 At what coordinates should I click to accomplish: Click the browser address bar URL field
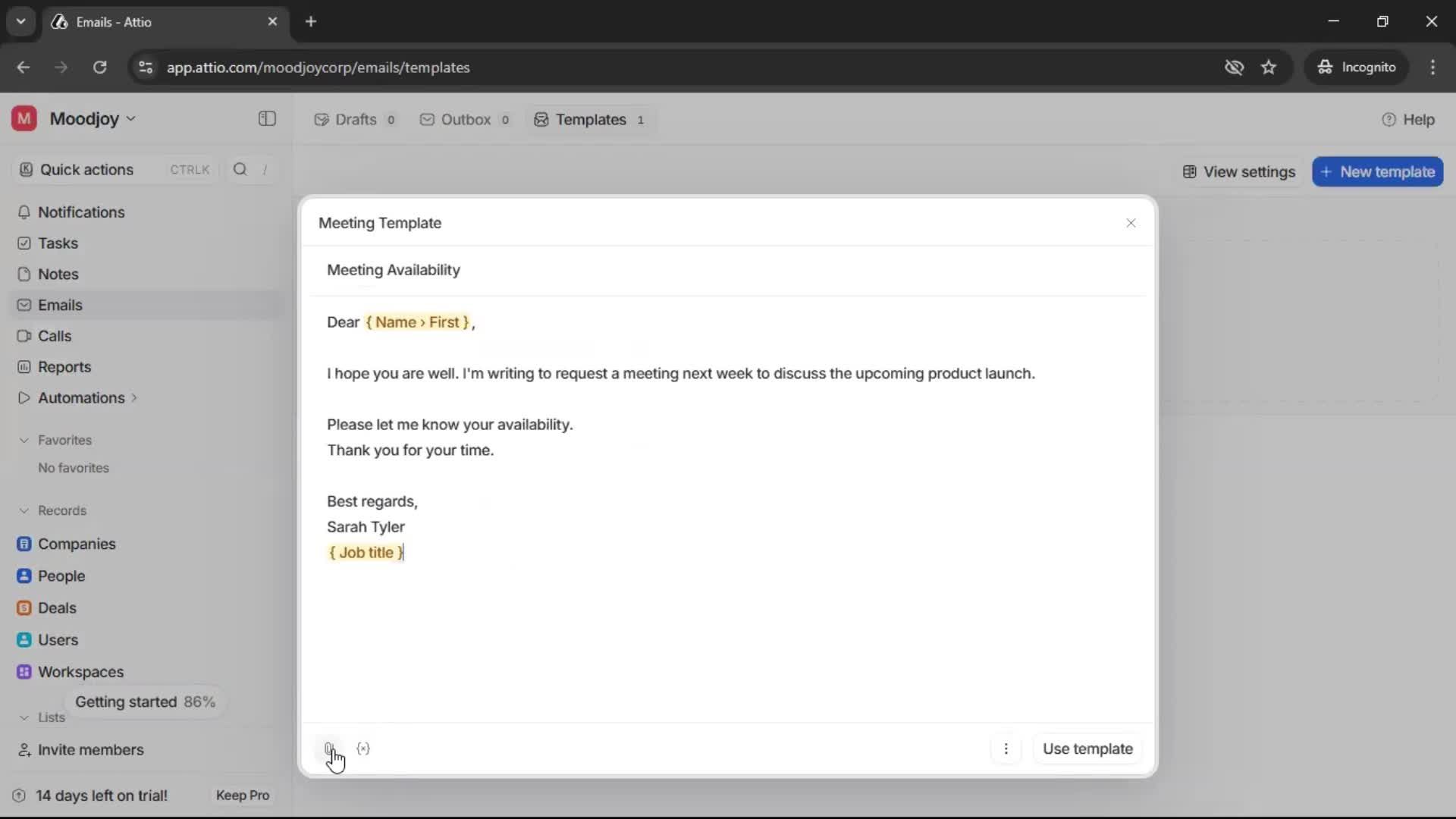coord(318,67)
